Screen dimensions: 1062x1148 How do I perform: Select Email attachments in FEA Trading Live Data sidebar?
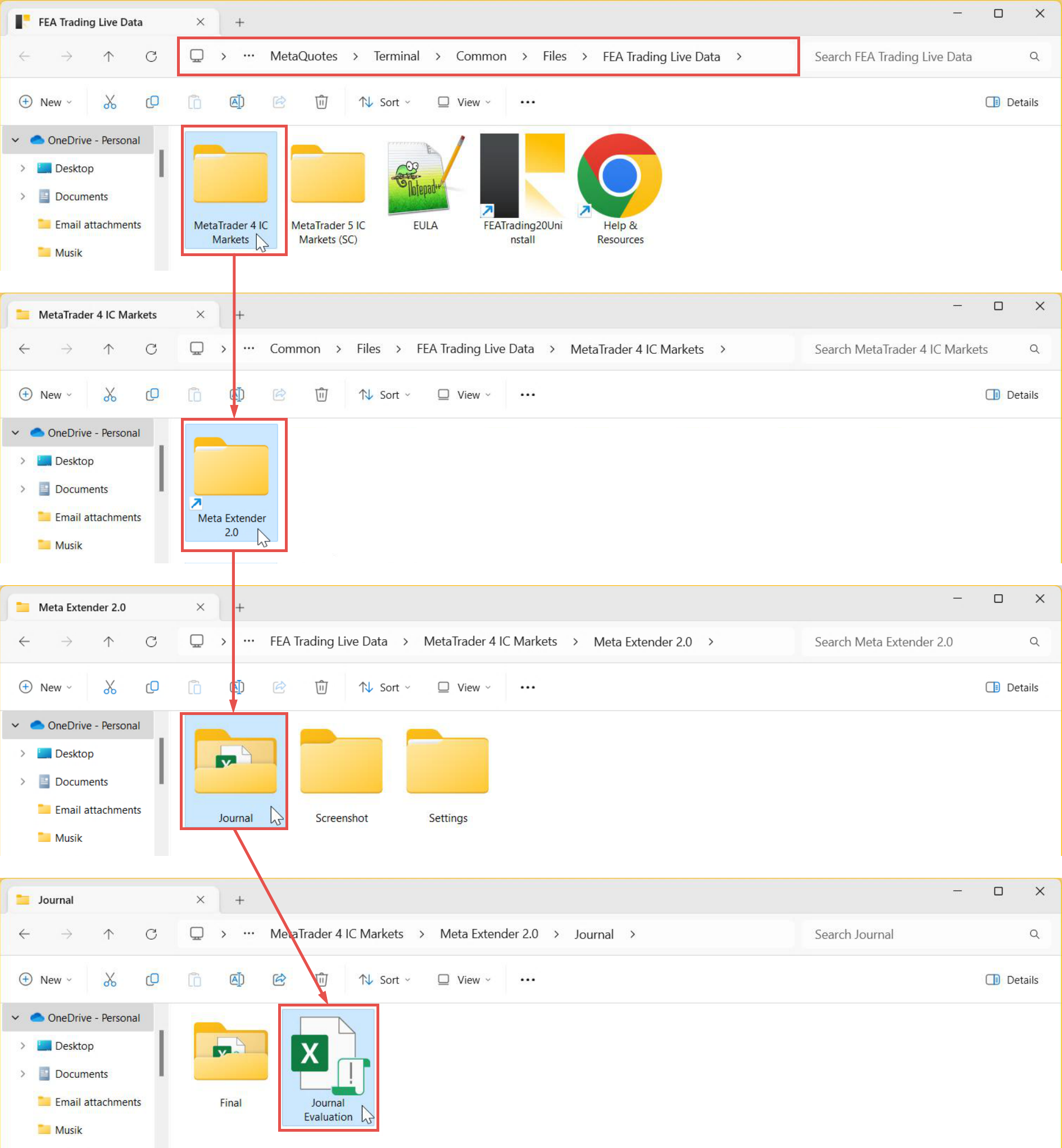(x=90, y=225)
